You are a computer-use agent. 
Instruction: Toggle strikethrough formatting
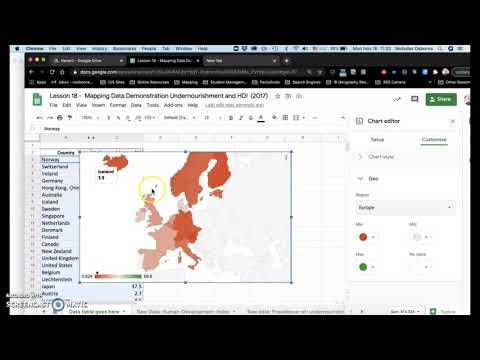[251, 118]
